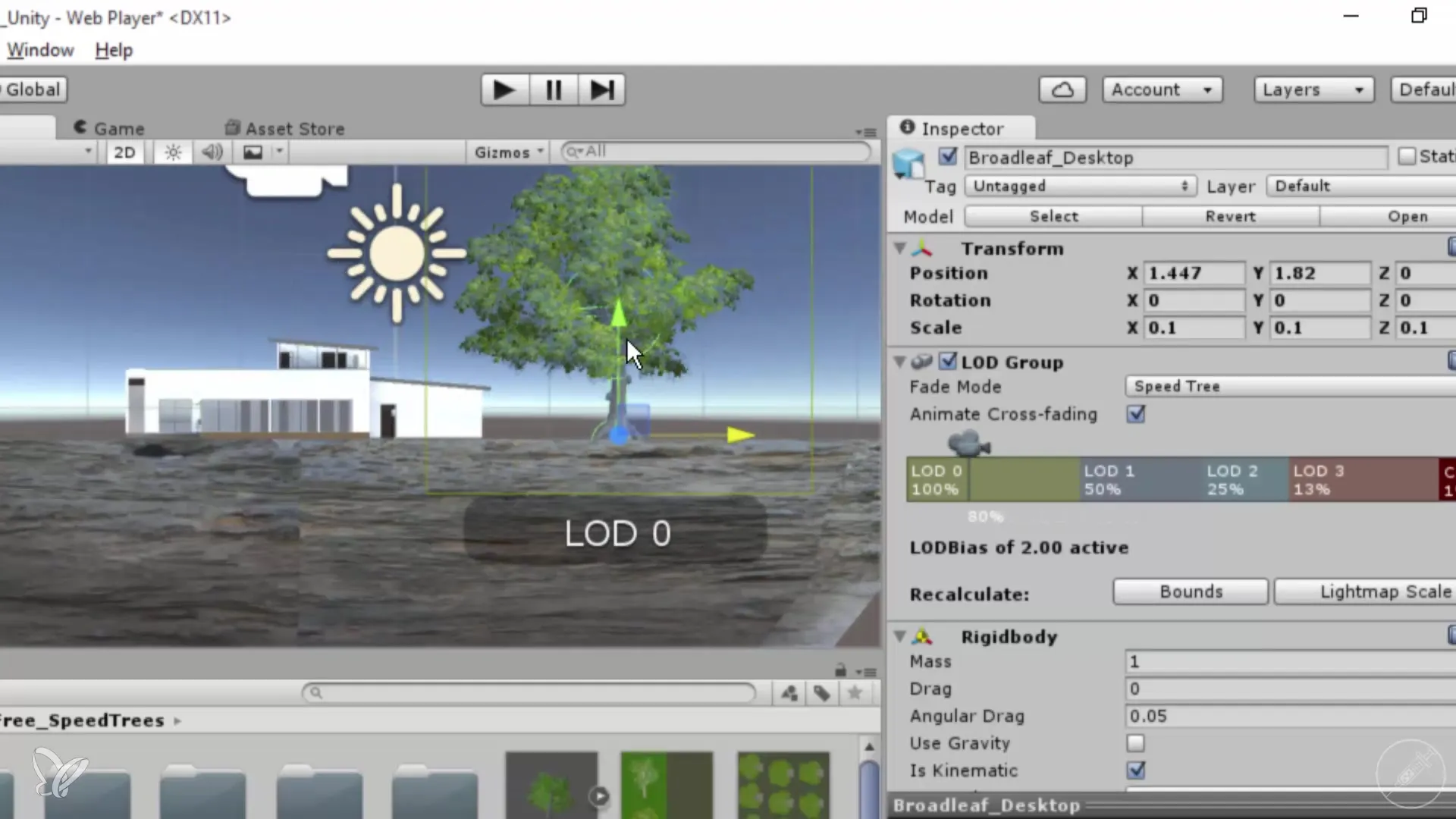The height and width of the screenshot is (819, 1456).
Task: Toggle Broadleaf_Desktop object active checkbox
Action: click(948, 156)
